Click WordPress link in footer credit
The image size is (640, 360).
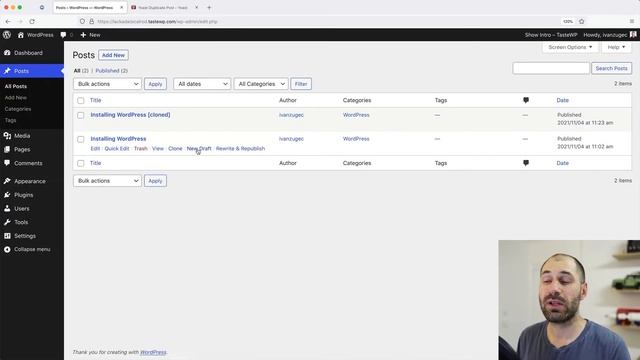[153, 352]
